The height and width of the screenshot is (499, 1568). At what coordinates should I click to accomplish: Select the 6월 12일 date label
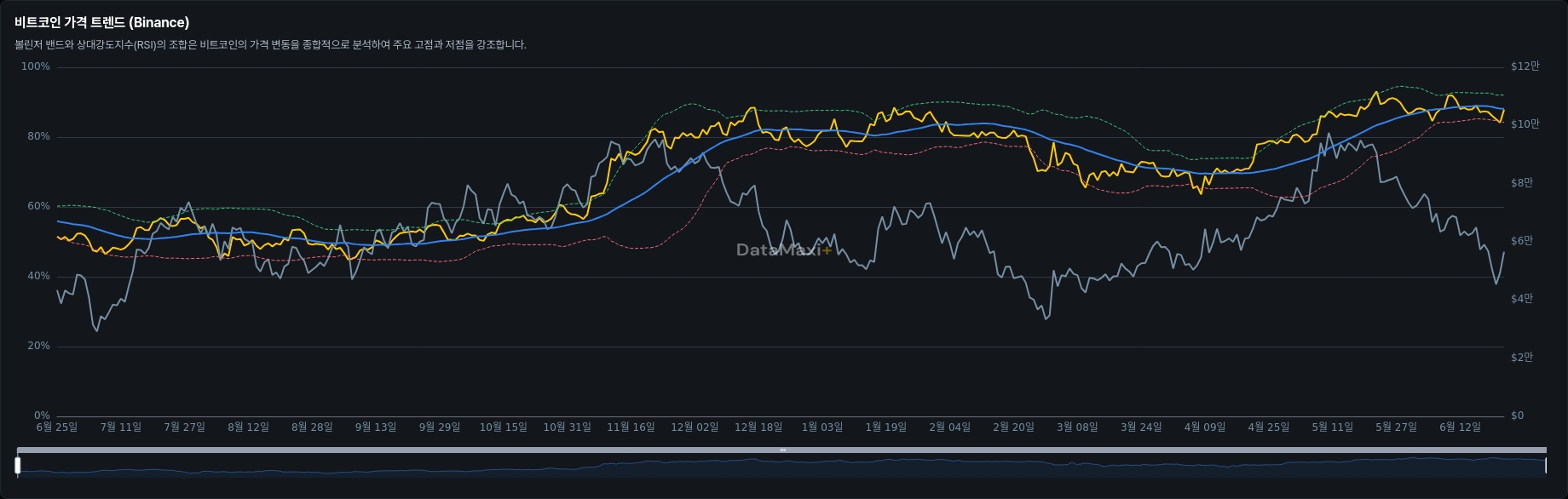point(1460,427)
